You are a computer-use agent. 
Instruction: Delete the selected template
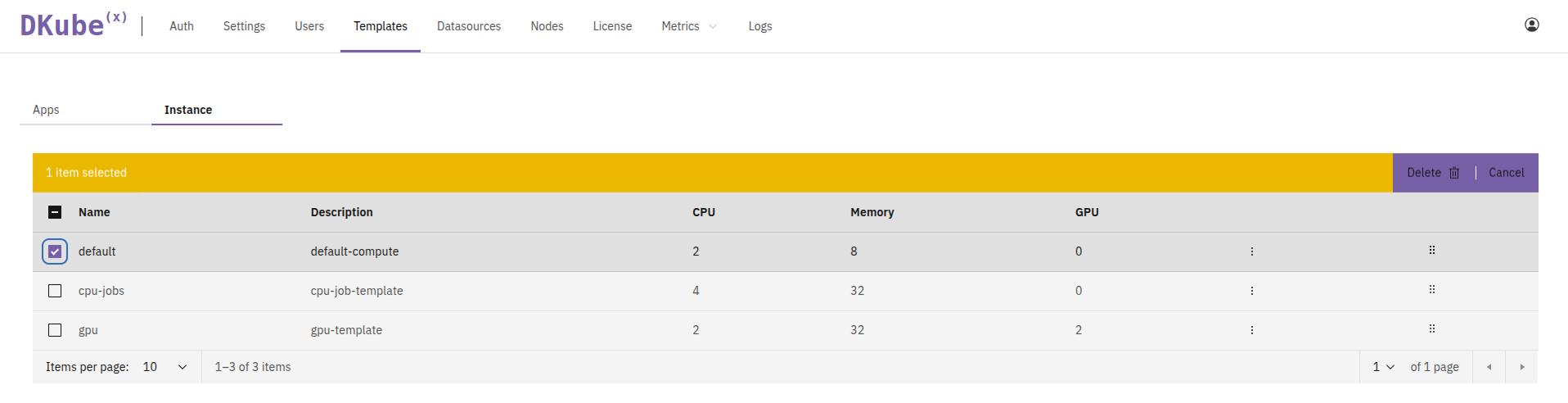pos(1432,173)
